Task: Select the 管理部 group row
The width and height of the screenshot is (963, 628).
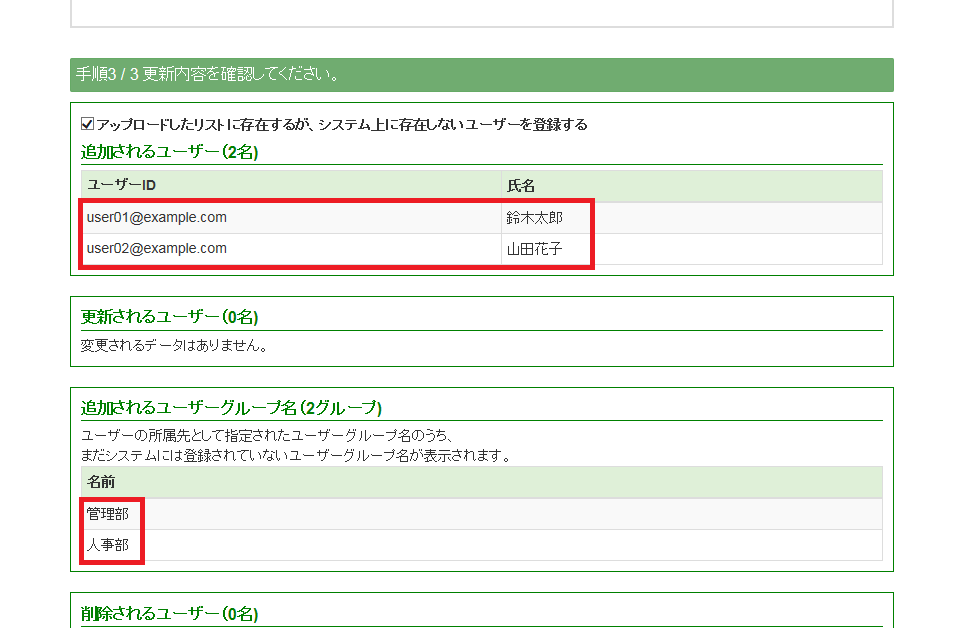Action: 482,514
